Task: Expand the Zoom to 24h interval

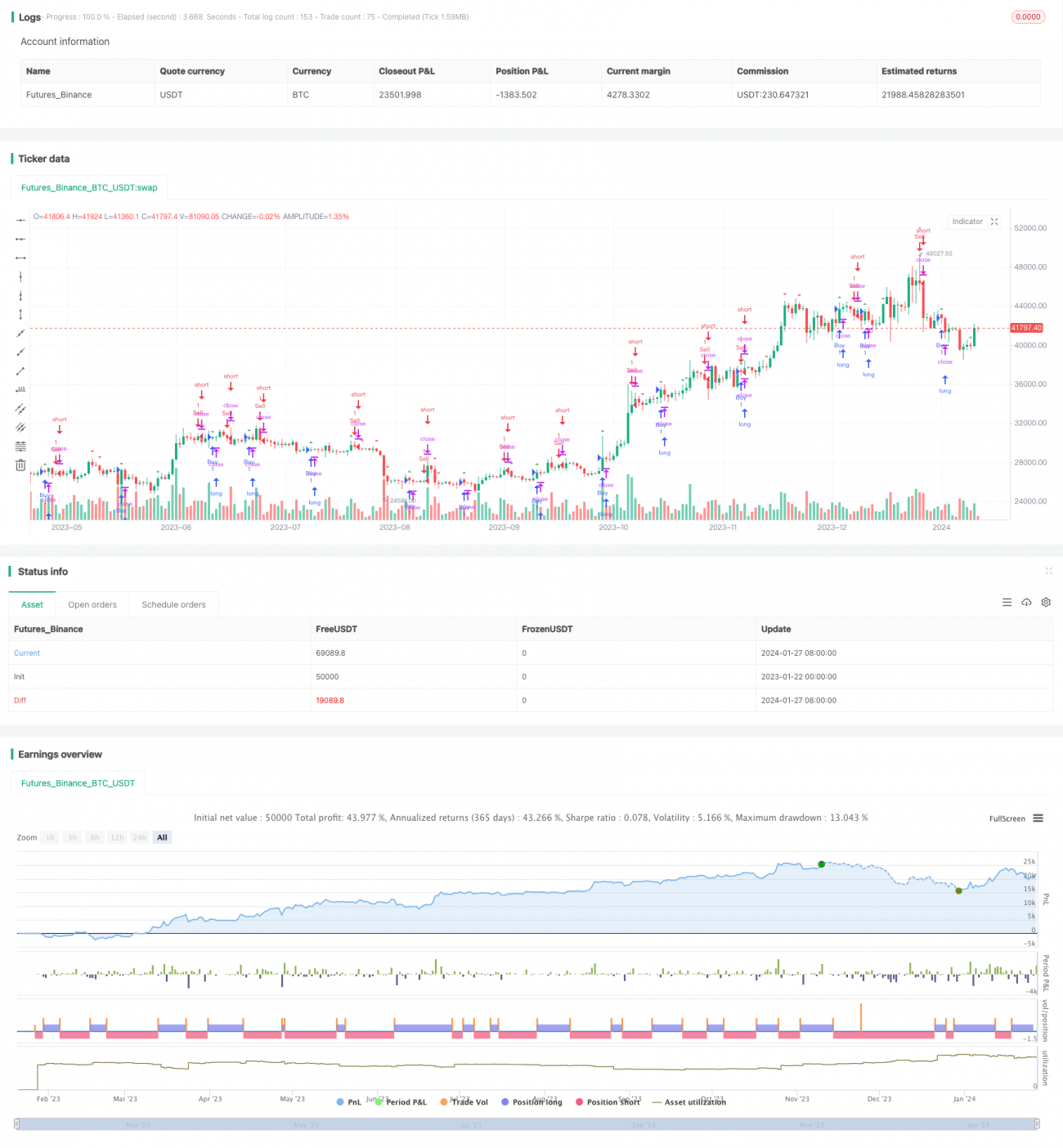Action: point(139,836)
